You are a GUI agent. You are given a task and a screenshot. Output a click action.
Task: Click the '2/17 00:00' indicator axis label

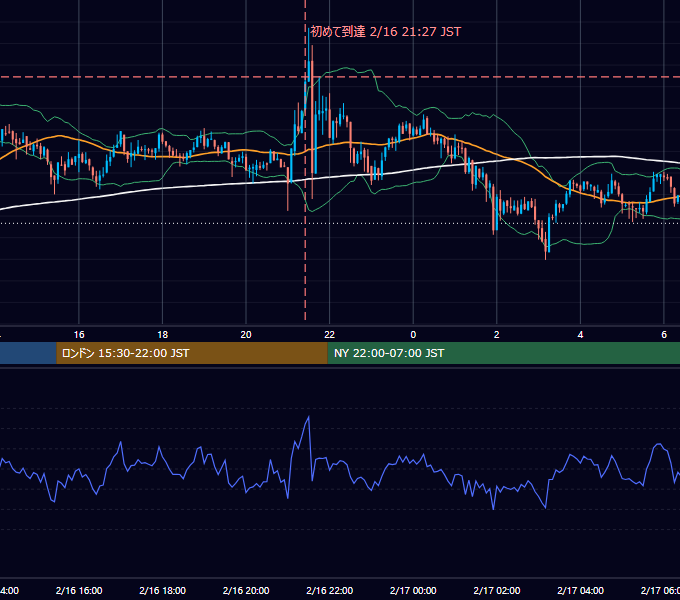(413, 590)
